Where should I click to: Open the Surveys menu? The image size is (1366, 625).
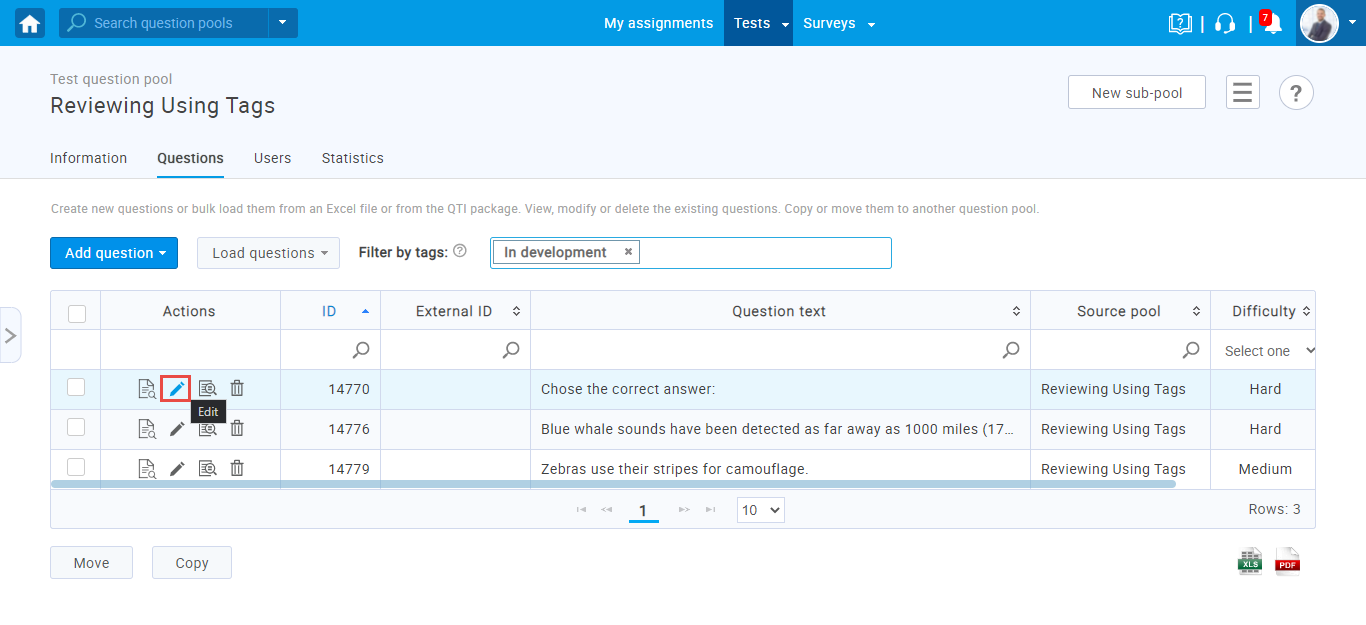click(838, 23)
